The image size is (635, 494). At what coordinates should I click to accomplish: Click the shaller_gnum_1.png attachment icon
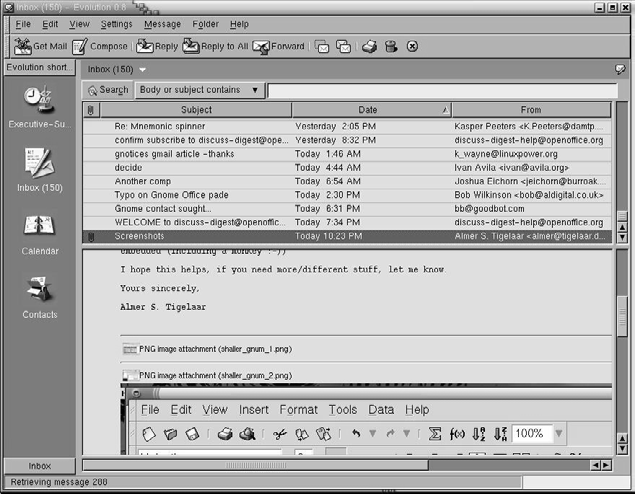(x=130, y=349)
